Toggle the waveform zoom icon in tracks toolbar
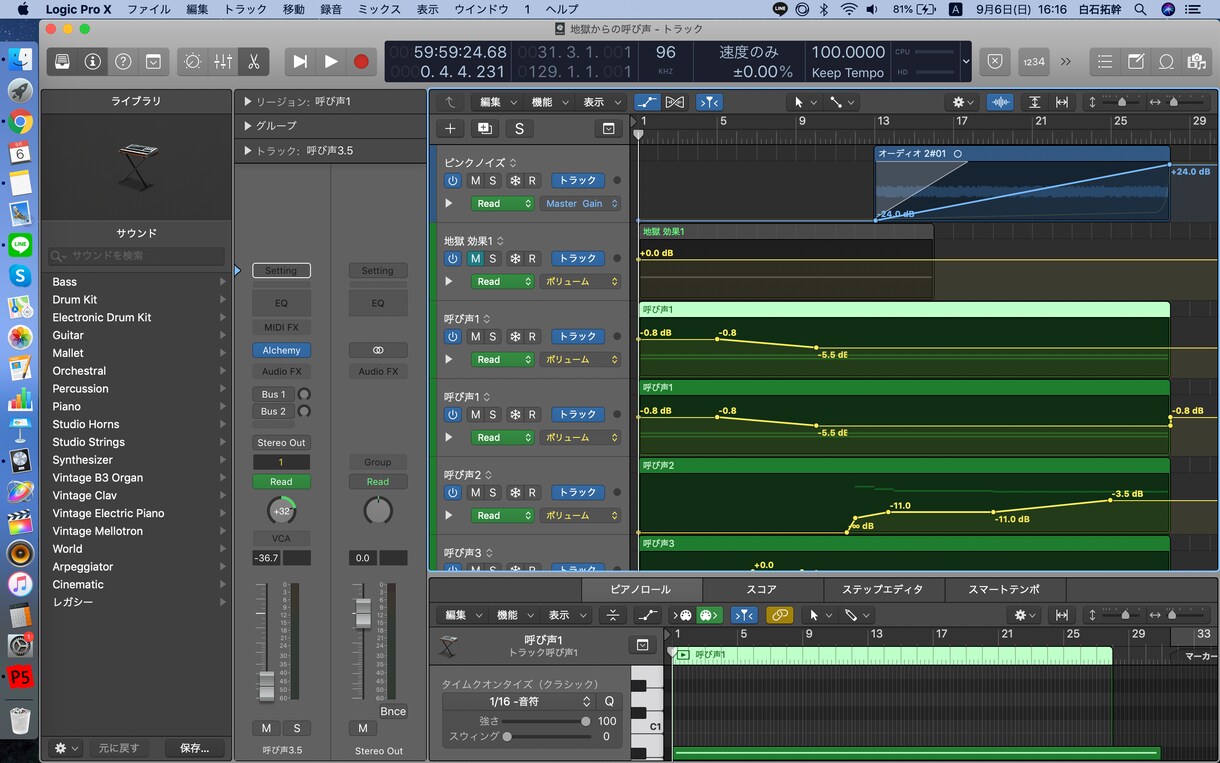The image size is (1220, 763). click(x=999, y=102)
